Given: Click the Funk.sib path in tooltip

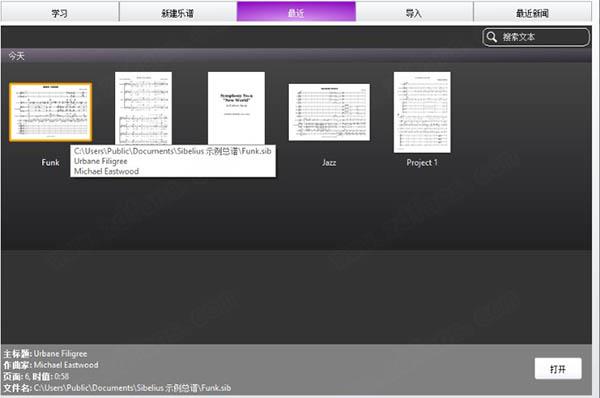Looking at the screenshot, I should [173, 151].
